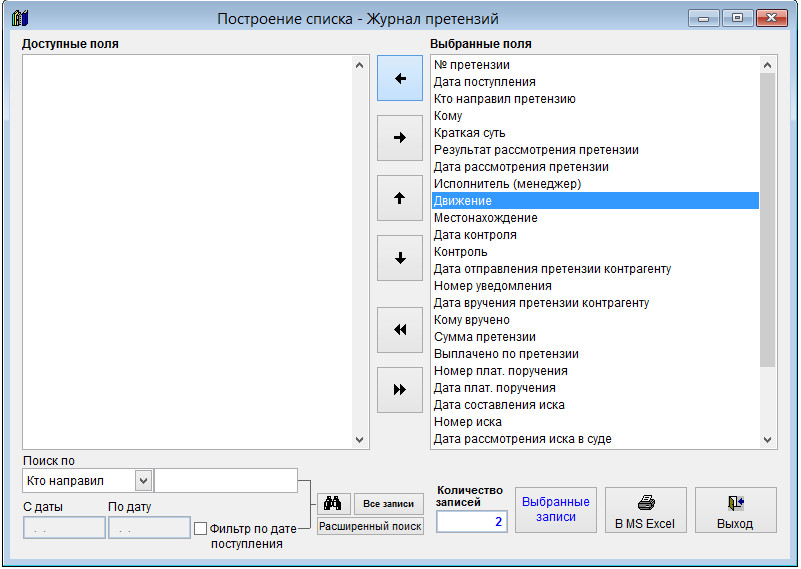Select 'Номер уведомления' field

(595, 286)
